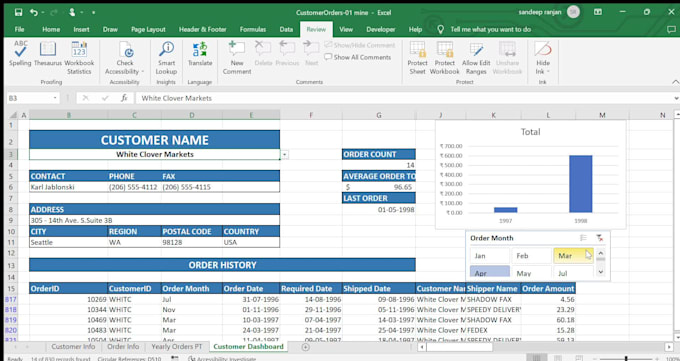This screenshot has height=361, width=680.
Task: Open the Thesaurus tool
Action: [x=48, y=54]
